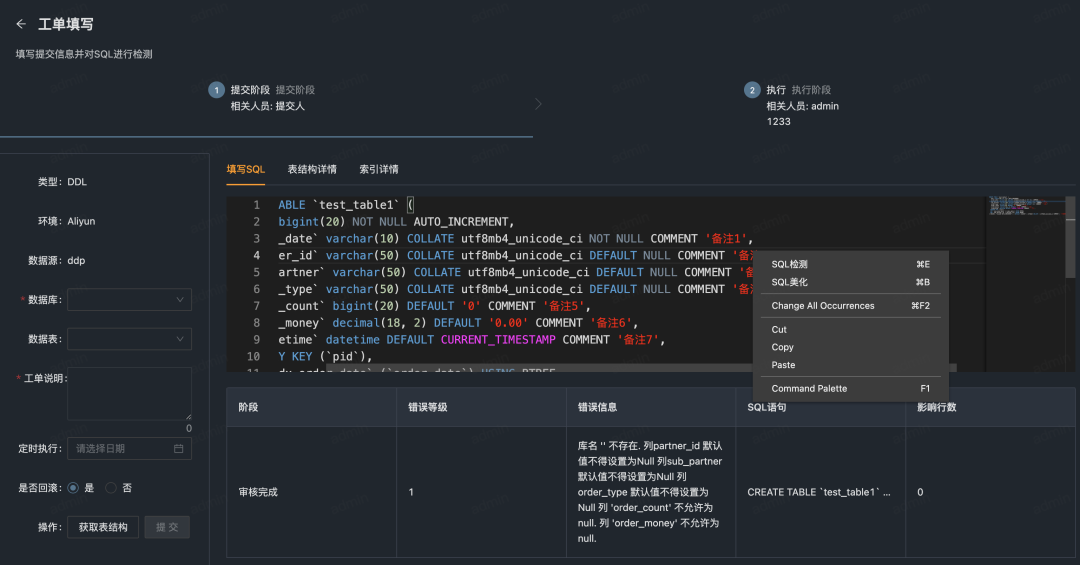Click the code minimap preview thumbnail
This screenshot has width=1080, height=565.
(1025, 206)
